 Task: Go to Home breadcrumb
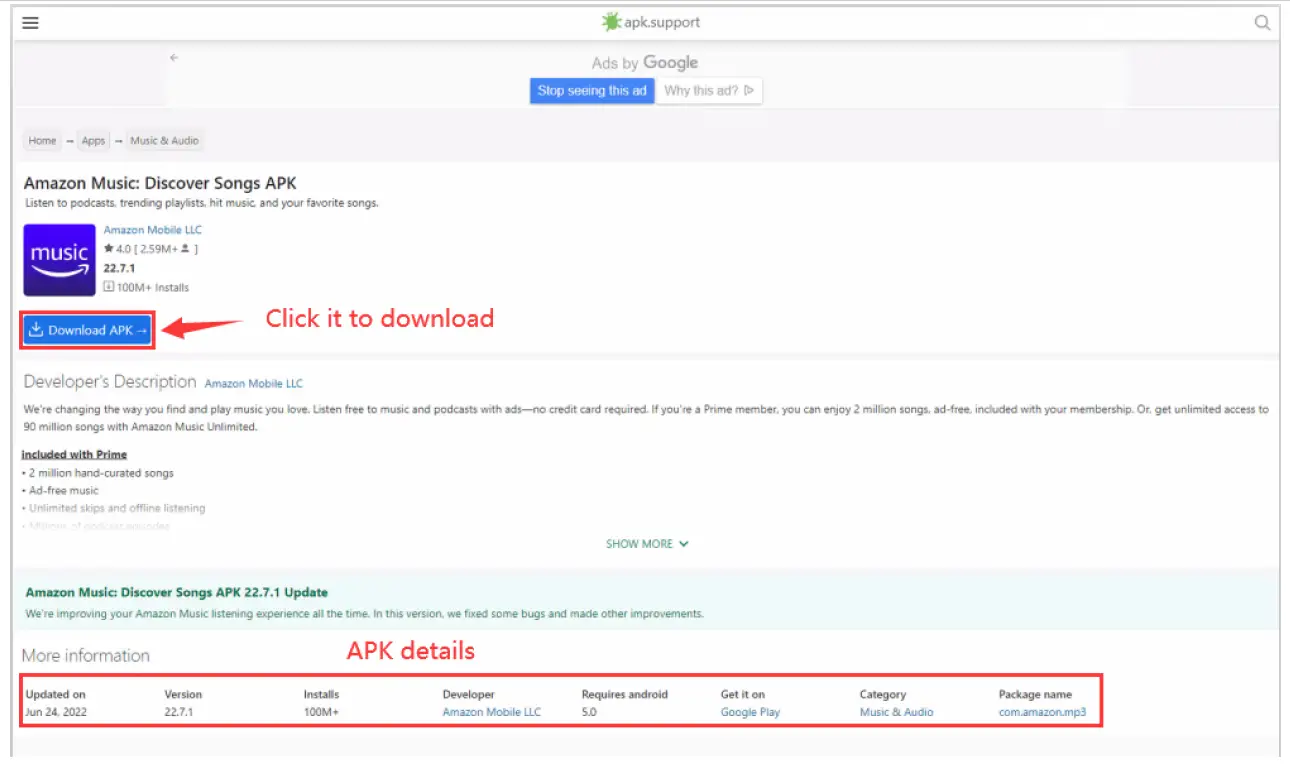point(42,141)
